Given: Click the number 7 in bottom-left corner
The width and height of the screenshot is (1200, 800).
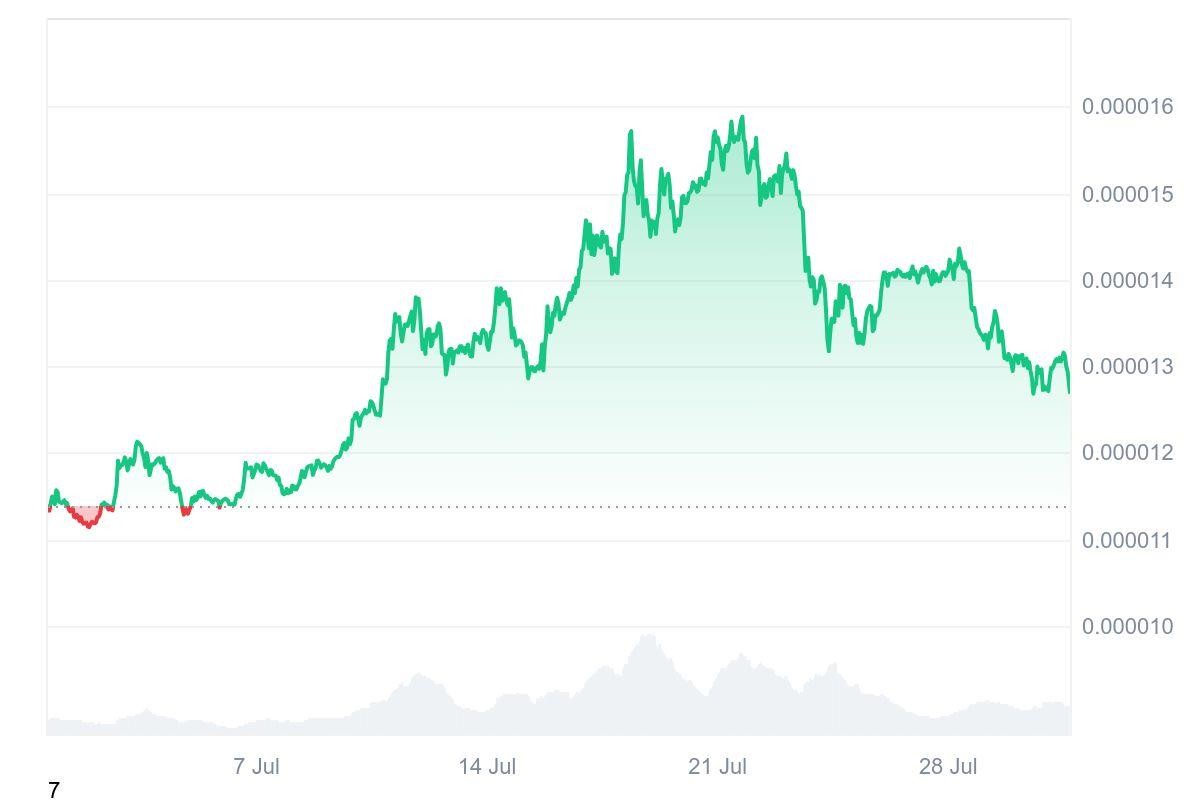Looking at the screenshot, I should (x=54, y=791).
